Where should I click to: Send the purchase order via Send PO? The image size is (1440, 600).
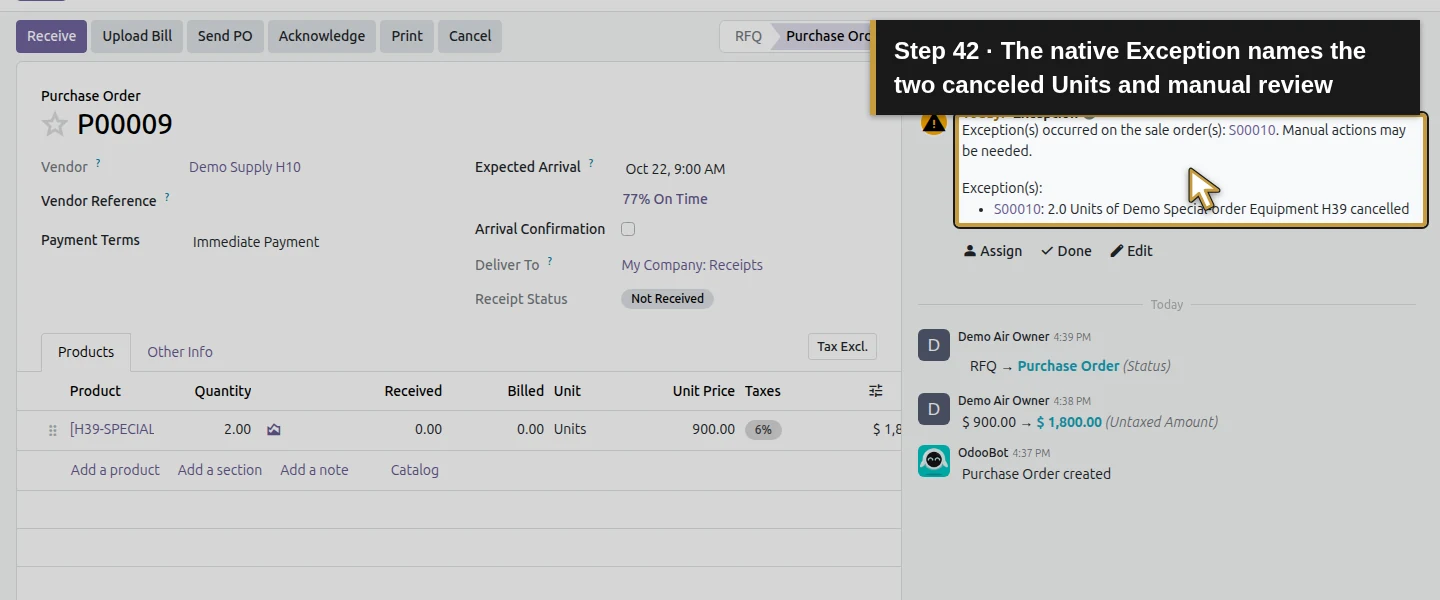point(225,36)
